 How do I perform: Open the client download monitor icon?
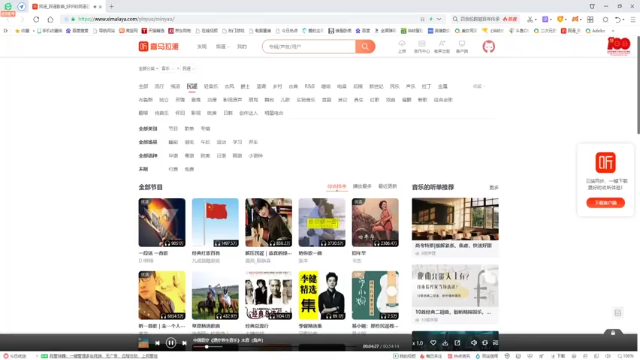(462, 47)
